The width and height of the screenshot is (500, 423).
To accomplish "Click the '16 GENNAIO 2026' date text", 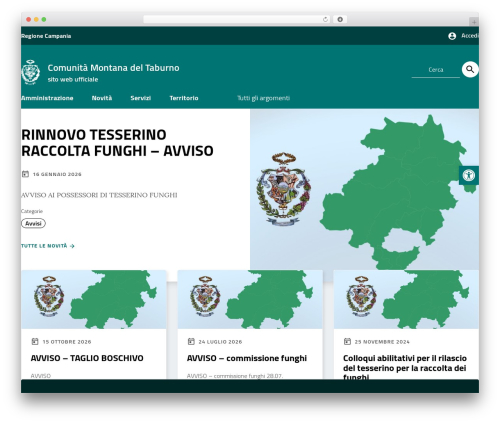I will click(57, 174).
